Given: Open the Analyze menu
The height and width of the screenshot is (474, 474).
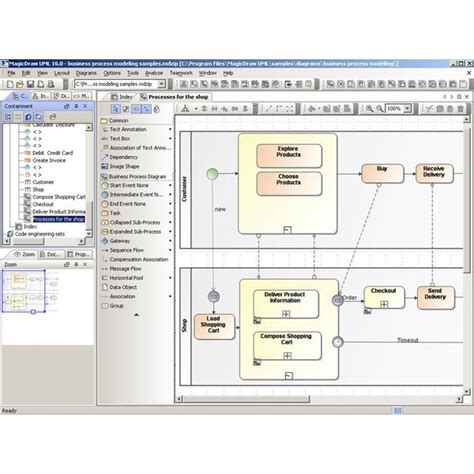Looking at the screenshot, I should pyautogui.click(x=154, y=73).
